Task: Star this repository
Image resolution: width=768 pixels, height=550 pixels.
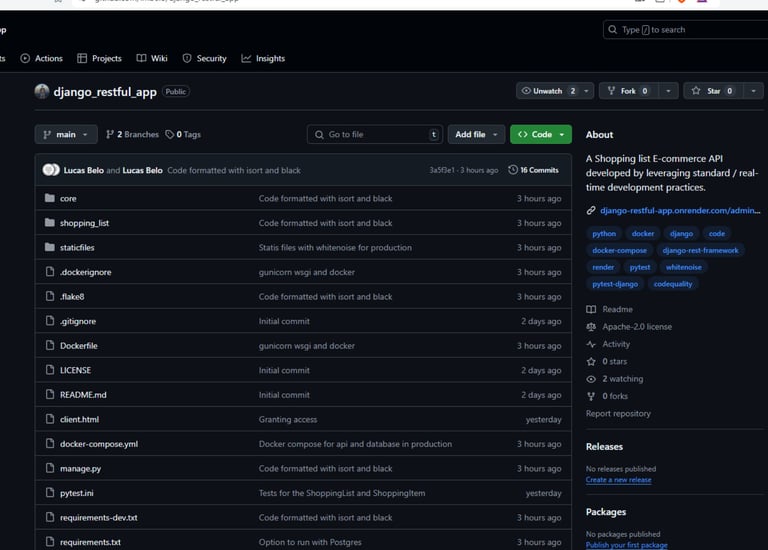Action: [x=713, y=91]
